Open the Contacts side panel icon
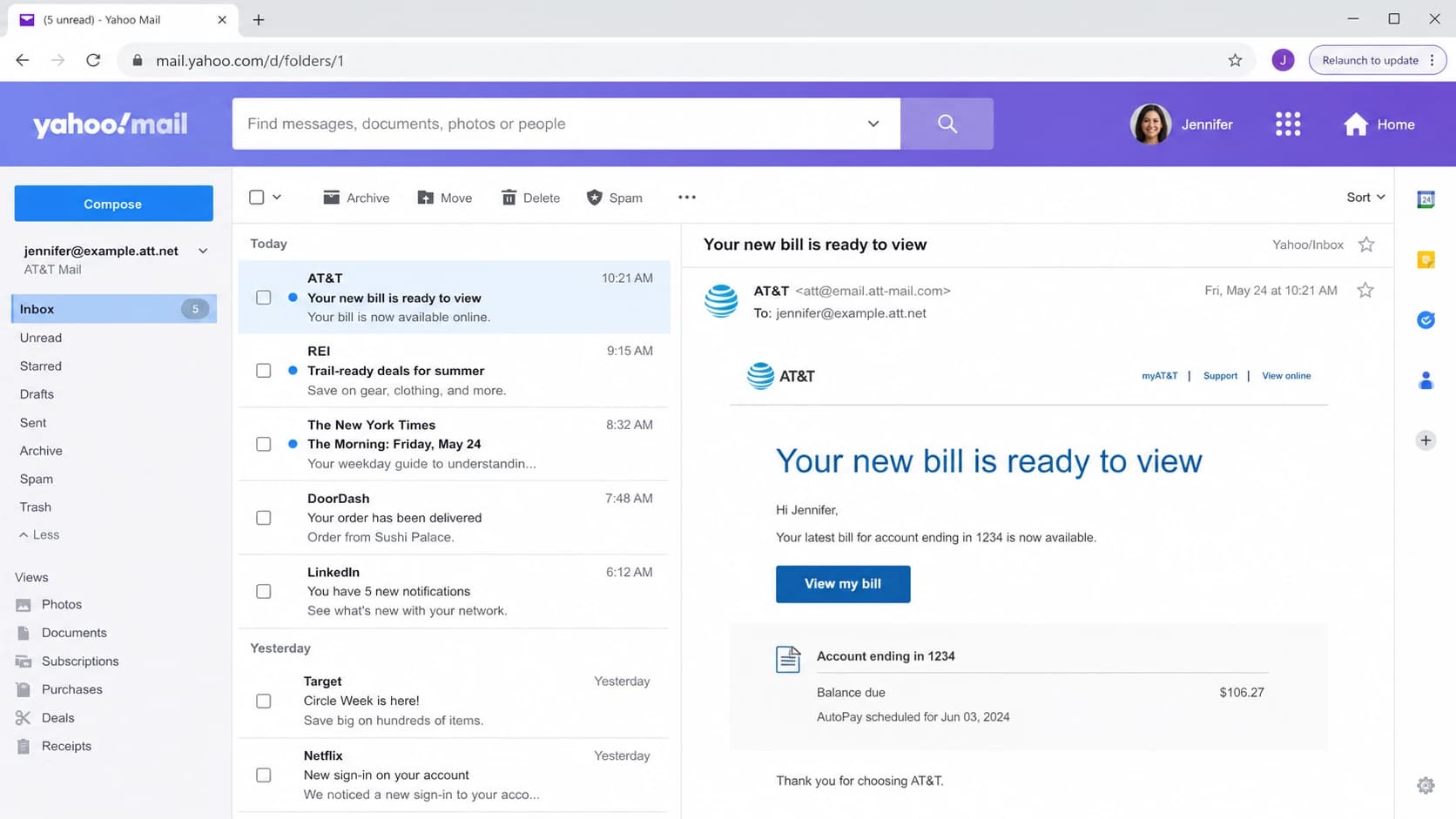The height and width of the screenshot is (819, 1456). [x=1426, y=380]
